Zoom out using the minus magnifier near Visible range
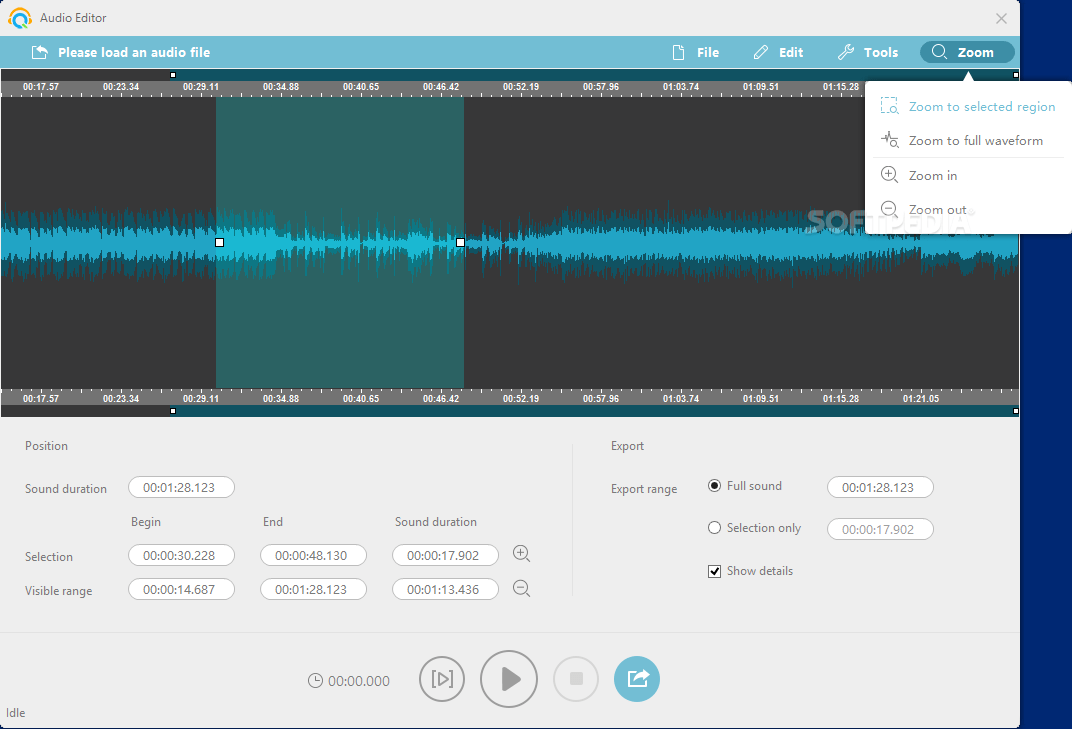Screen dimensions: 1072x729 [521, 589]
